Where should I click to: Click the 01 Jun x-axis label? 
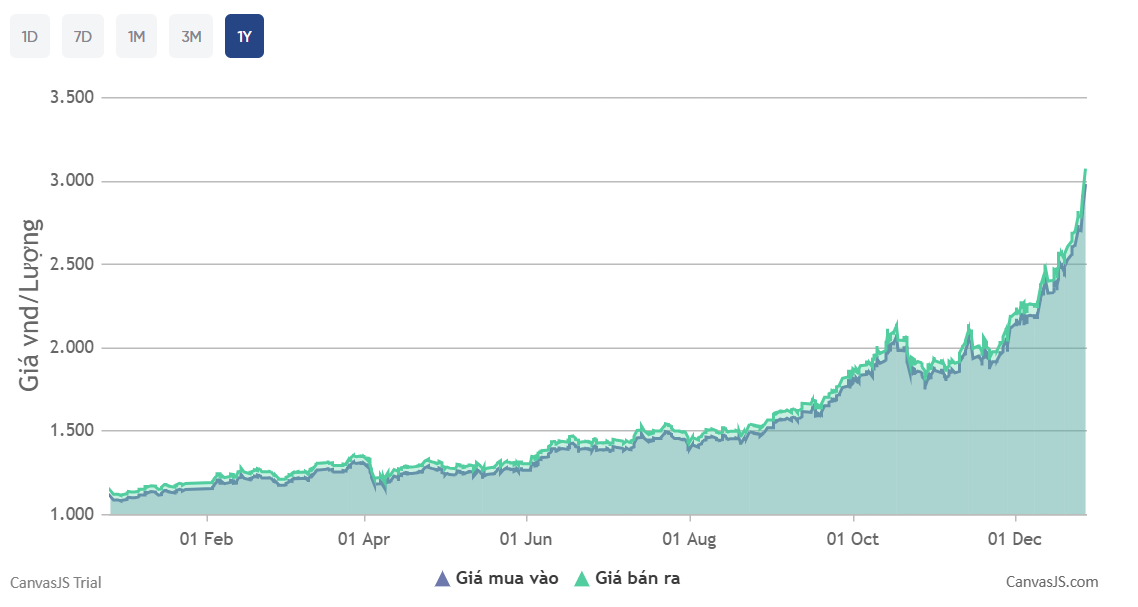tap(526, 540)
